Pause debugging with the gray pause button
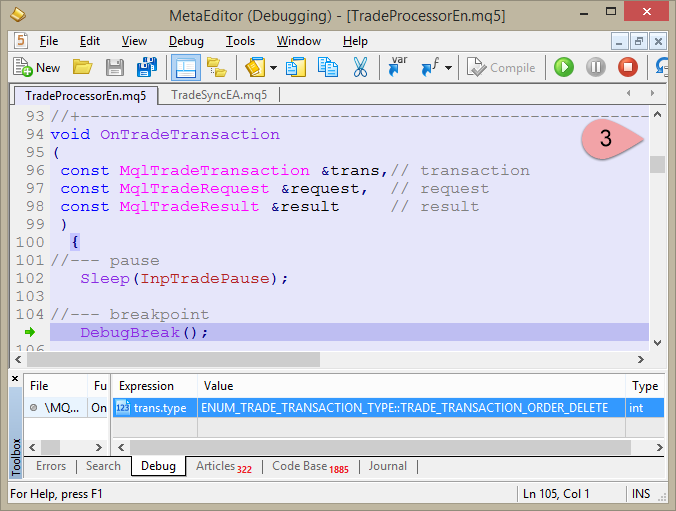The image size is (676, 511). click(596, 68)
